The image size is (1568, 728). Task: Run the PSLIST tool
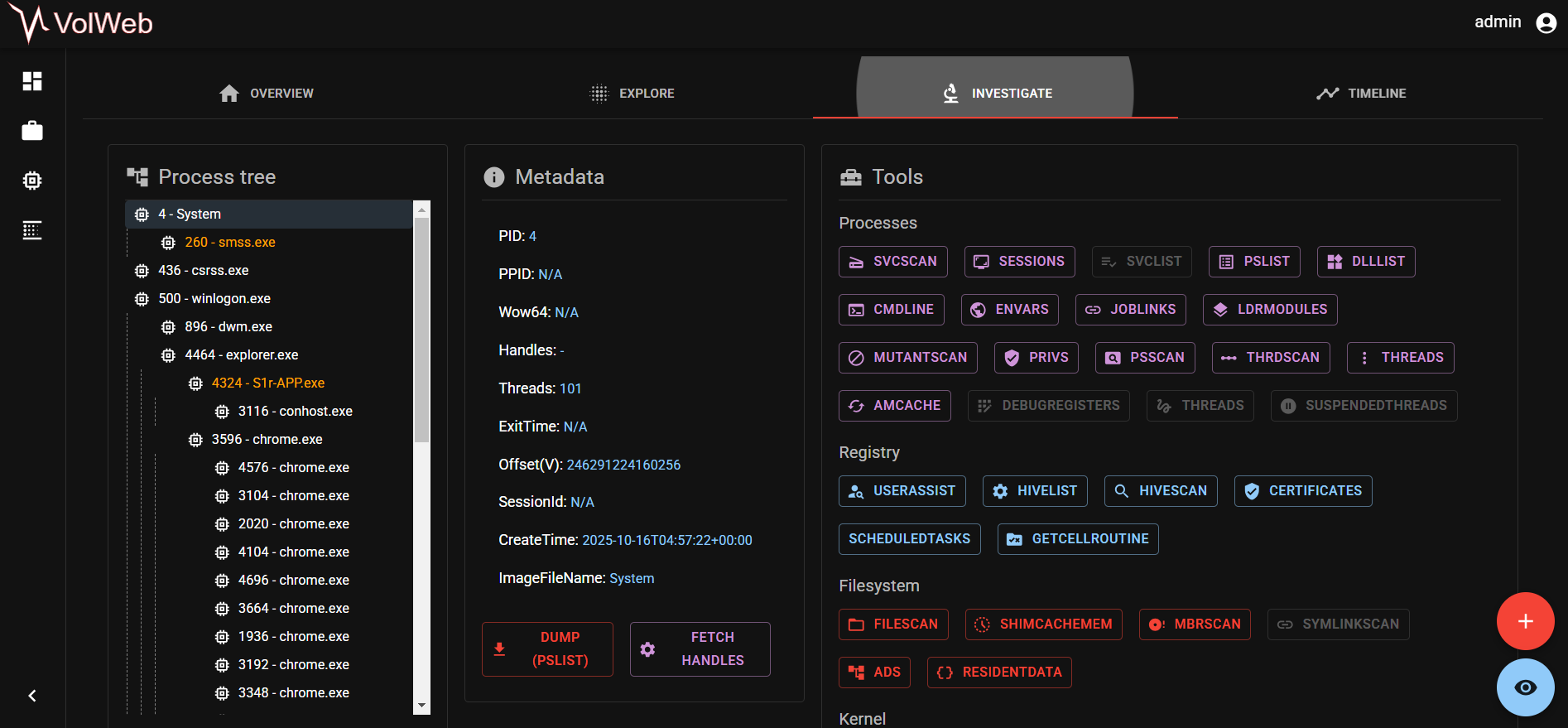(1254, 262)
